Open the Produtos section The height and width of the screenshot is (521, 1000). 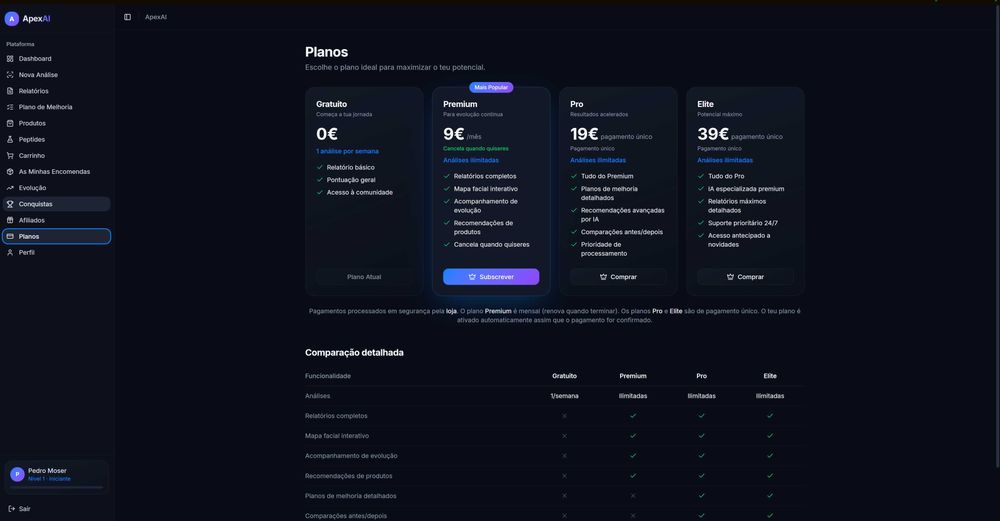click(x=56, y=123)
